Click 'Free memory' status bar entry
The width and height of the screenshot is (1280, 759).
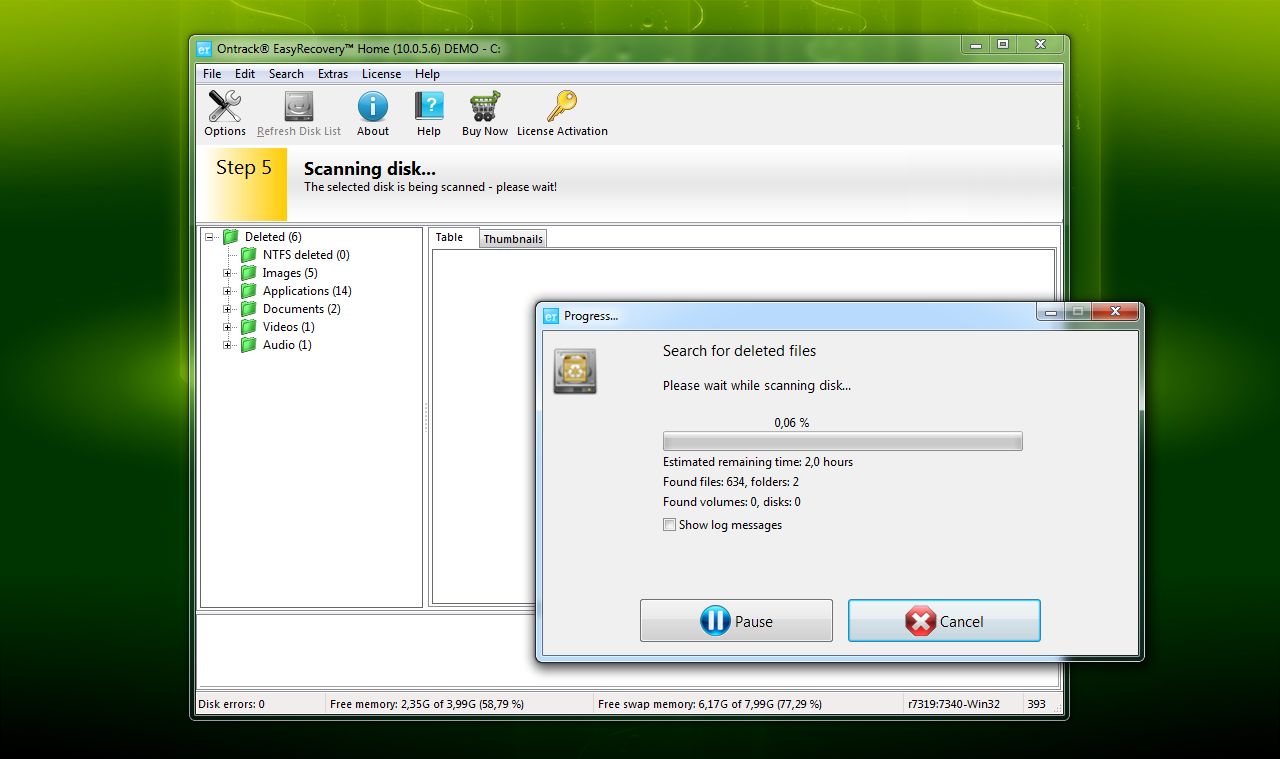pos(427,704)
